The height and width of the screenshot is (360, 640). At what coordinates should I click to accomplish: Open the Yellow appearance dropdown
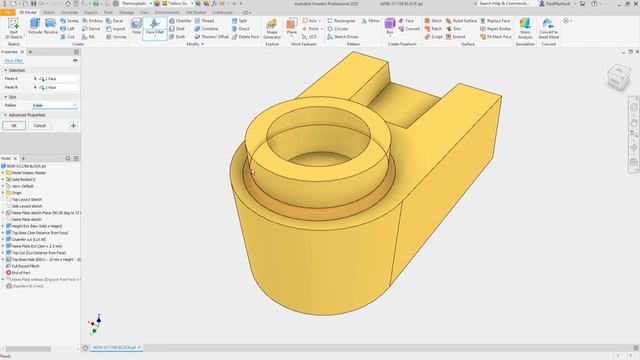click(x=192, y=4)
